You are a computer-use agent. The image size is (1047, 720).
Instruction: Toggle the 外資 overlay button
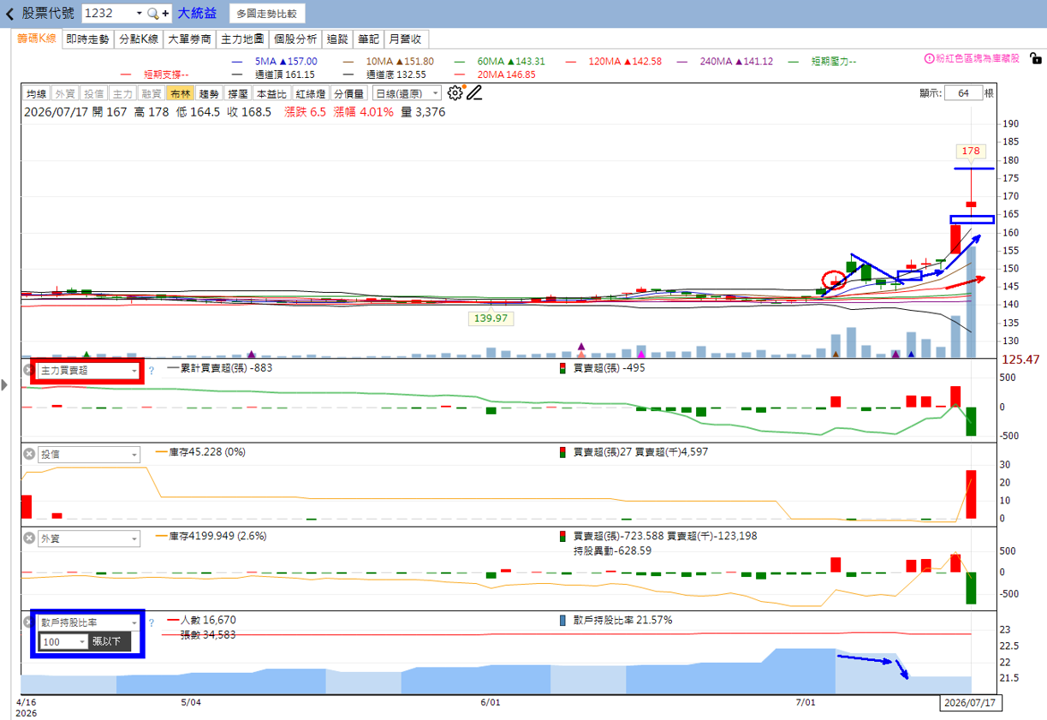click(65, 94)
